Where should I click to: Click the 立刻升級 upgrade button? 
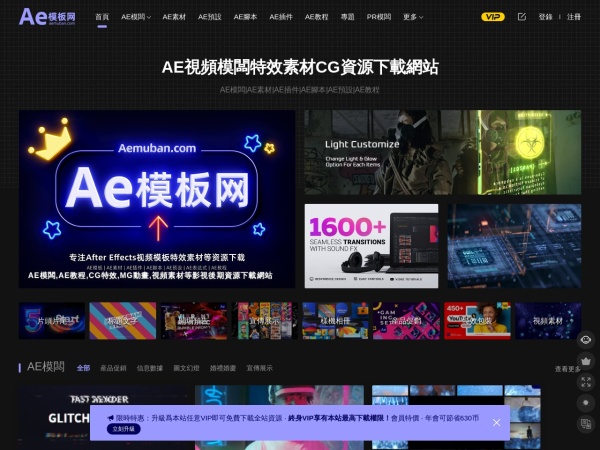tap(124, 429)
